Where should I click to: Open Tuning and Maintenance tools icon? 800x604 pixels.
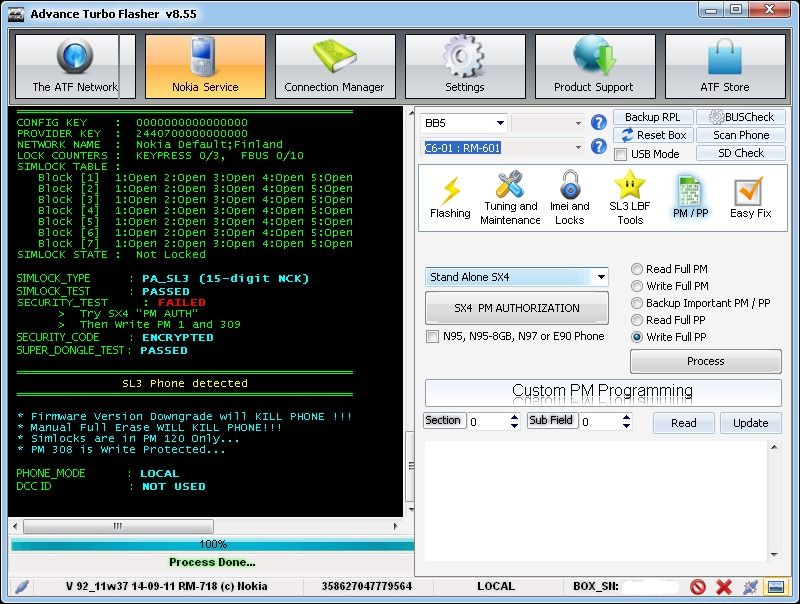510,185
